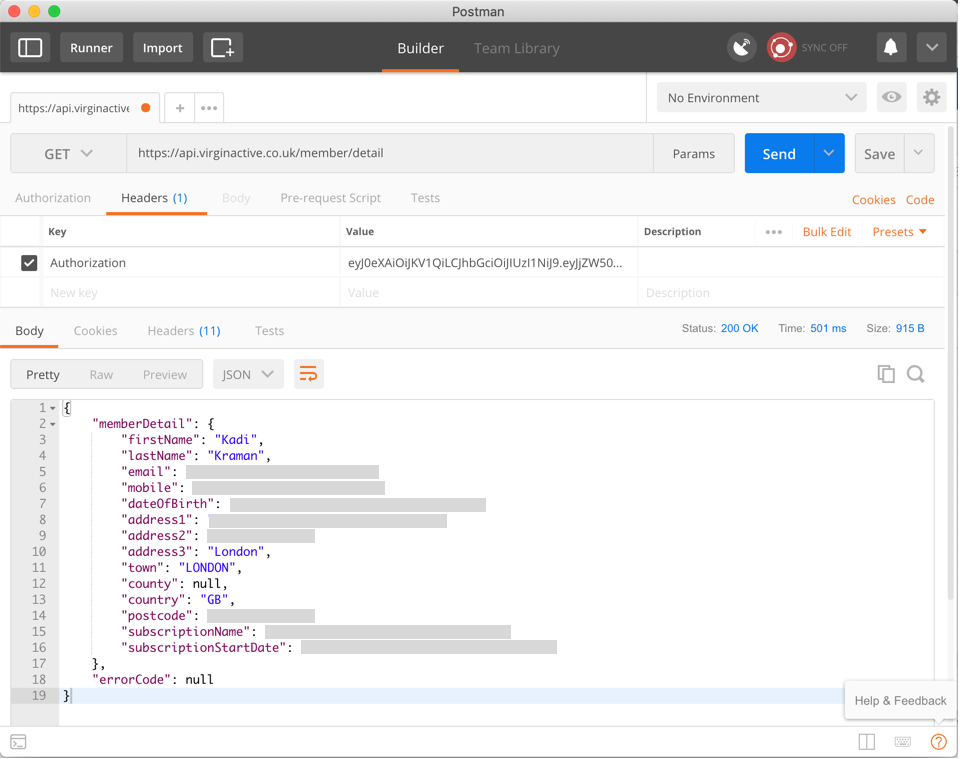Click the Params button
960x759 pixels.
pos(694,154)
